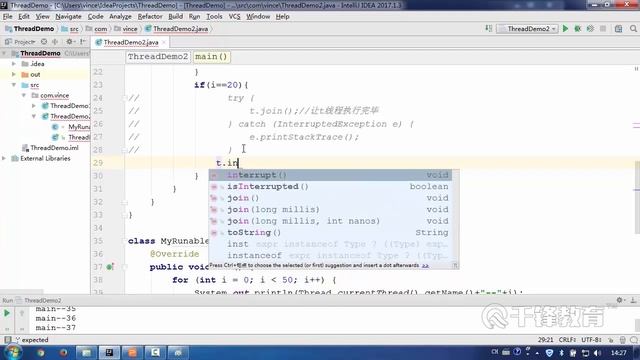
Task: Click Scroll from Source icon in Project panel
Action: pos(44,42)
